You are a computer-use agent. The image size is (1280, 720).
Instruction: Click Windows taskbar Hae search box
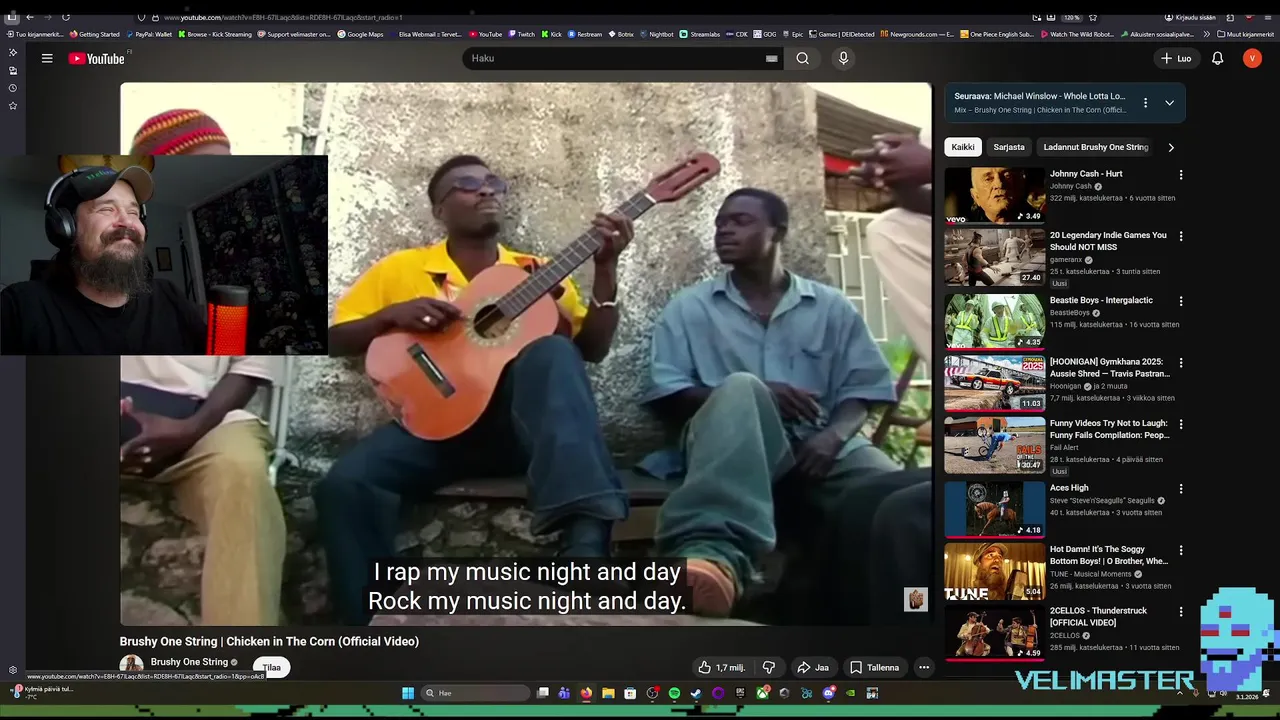click(x=475, y=693)
